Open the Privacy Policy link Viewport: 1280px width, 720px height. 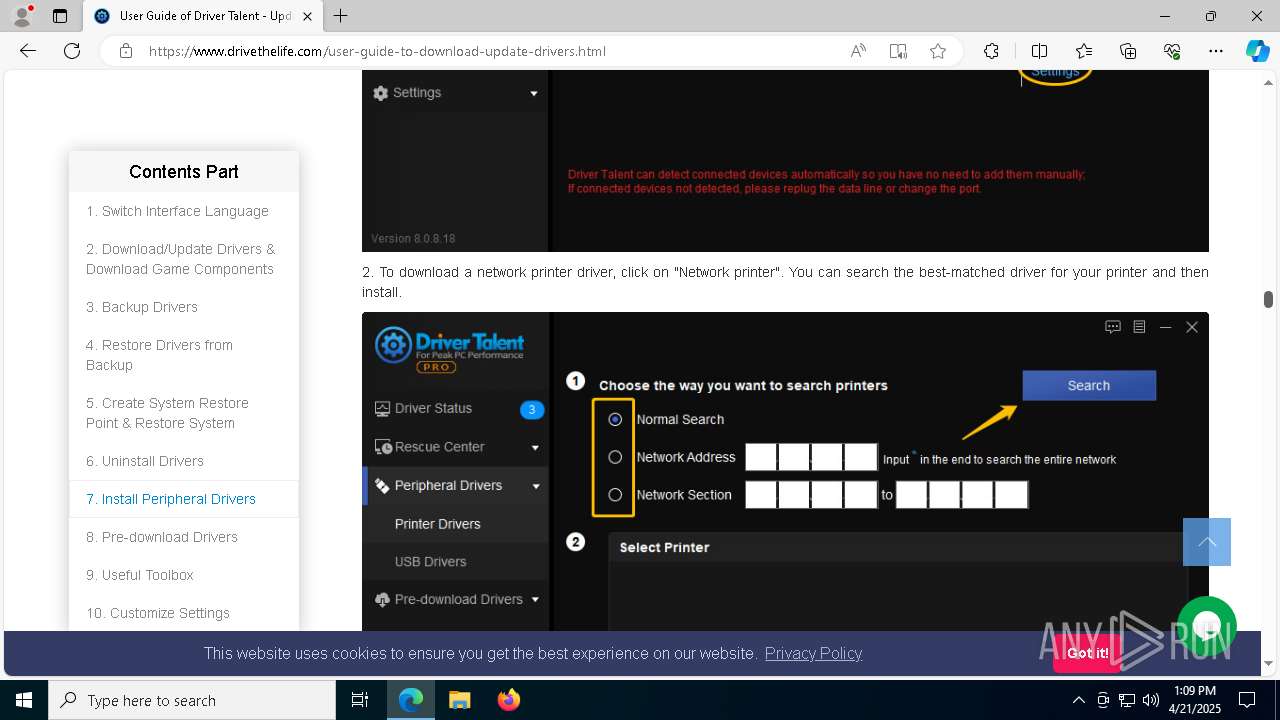pos(813,653)
